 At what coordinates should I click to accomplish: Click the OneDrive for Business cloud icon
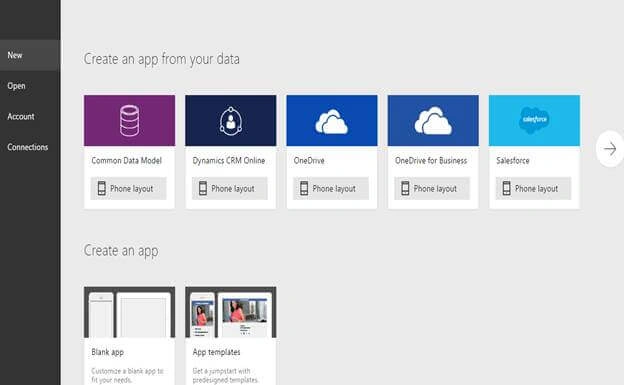click(433, 121)
